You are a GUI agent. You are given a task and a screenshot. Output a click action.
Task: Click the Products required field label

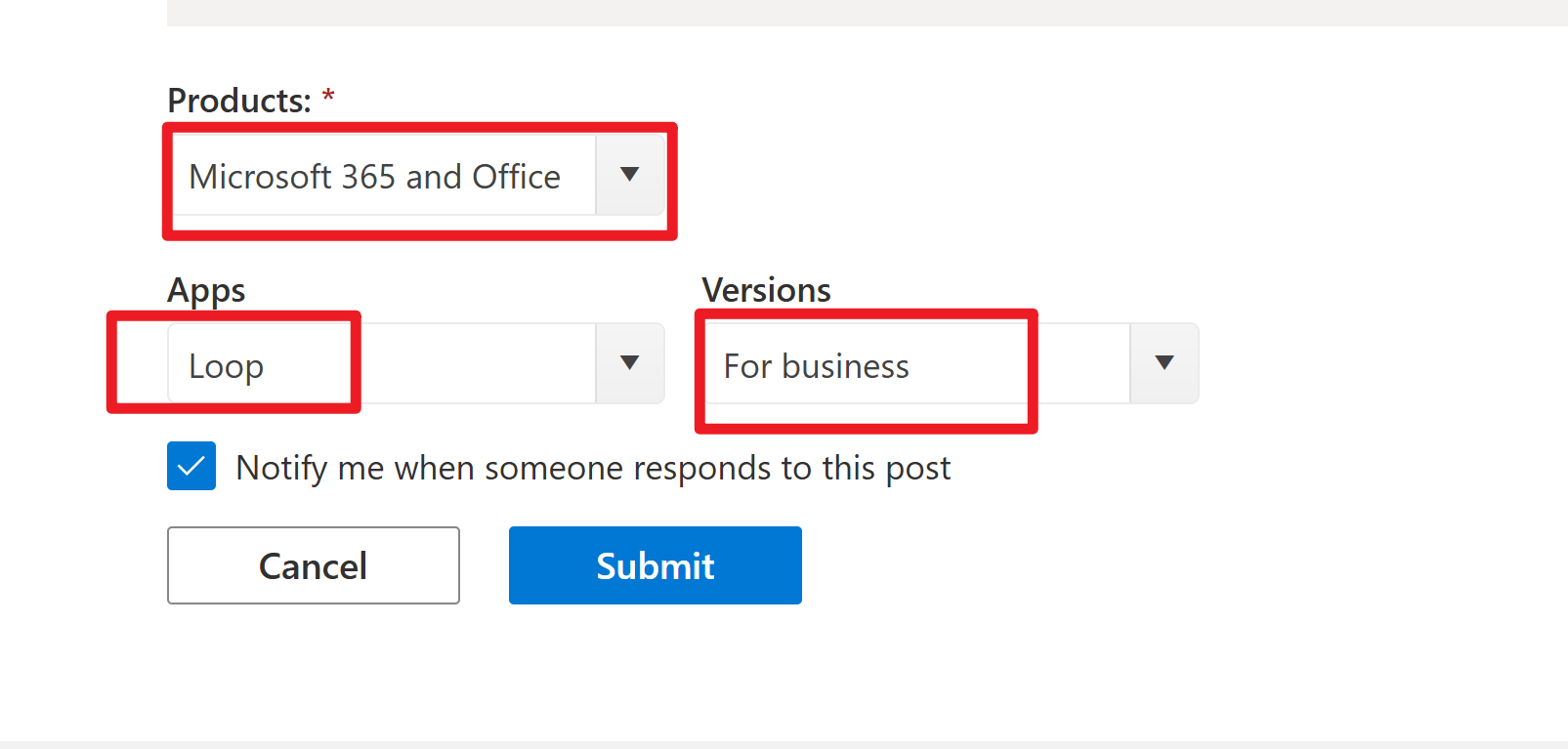point(240,100)
